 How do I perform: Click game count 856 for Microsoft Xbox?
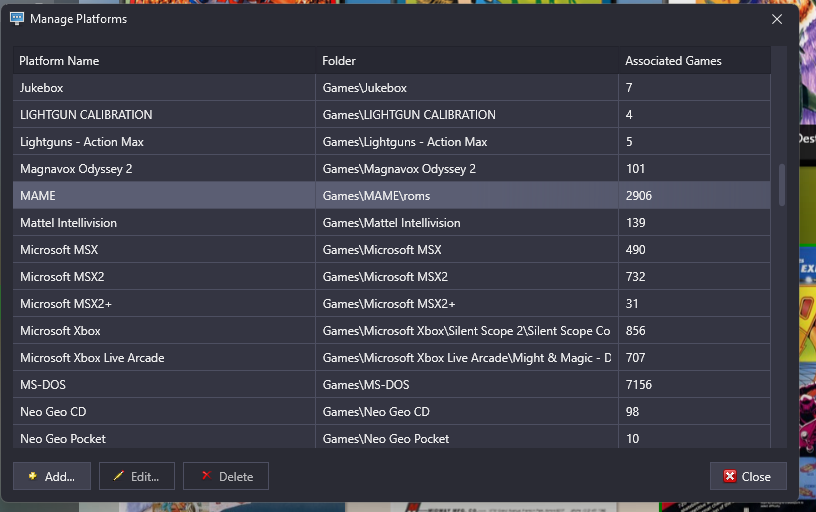(x=635, y=331)
